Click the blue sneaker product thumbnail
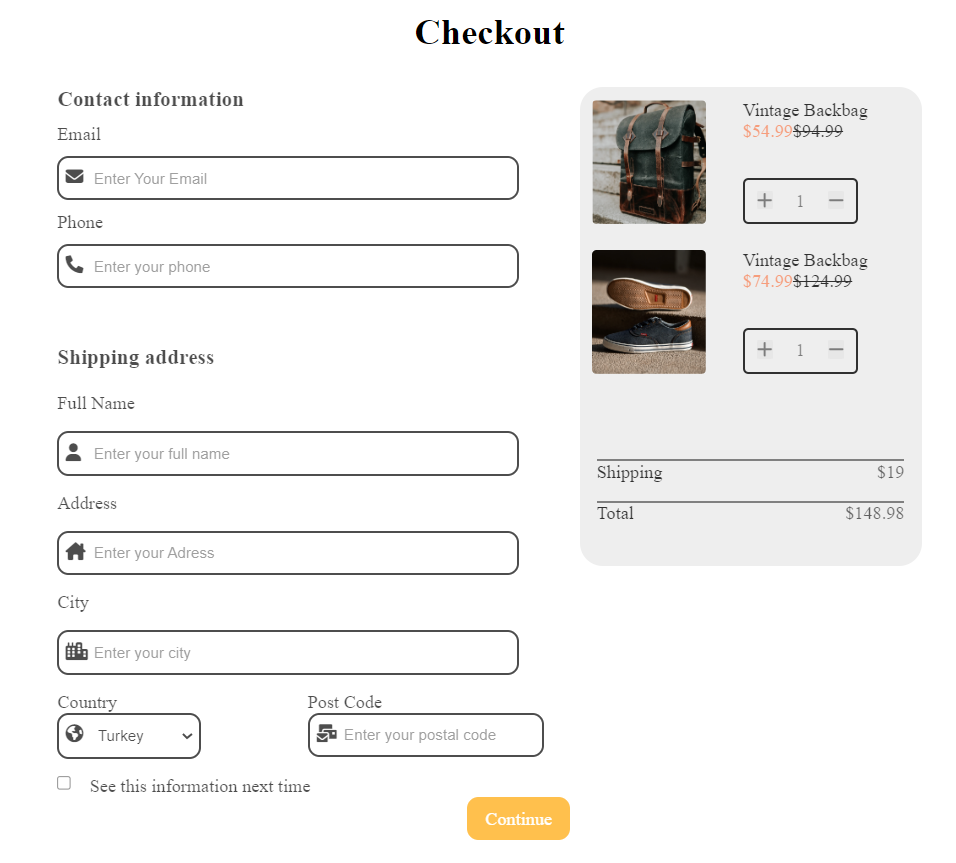 (648, 311)
